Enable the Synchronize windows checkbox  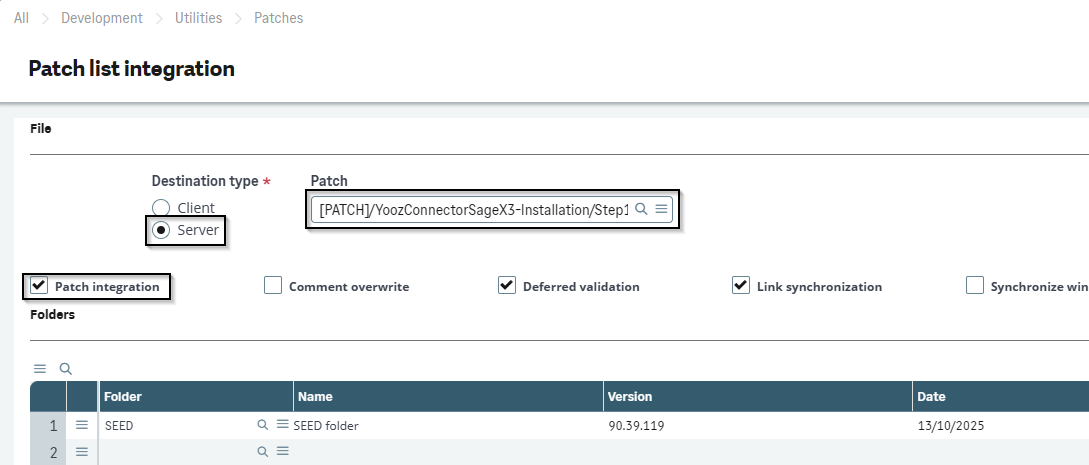(x=975, y=286)
